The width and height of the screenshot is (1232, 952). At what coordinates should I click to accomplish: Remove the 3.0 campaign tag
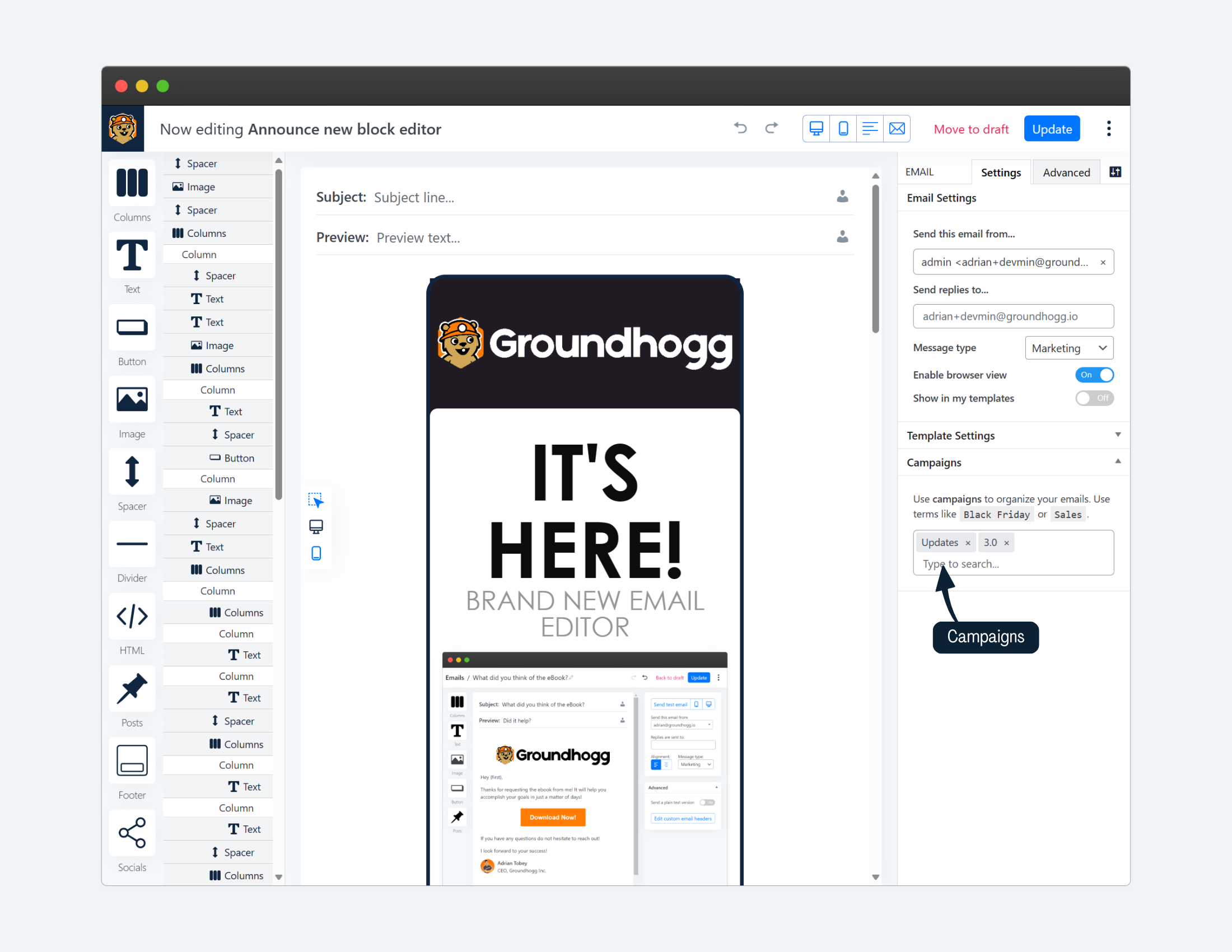pyautogui.click(x=1006, y=543)
